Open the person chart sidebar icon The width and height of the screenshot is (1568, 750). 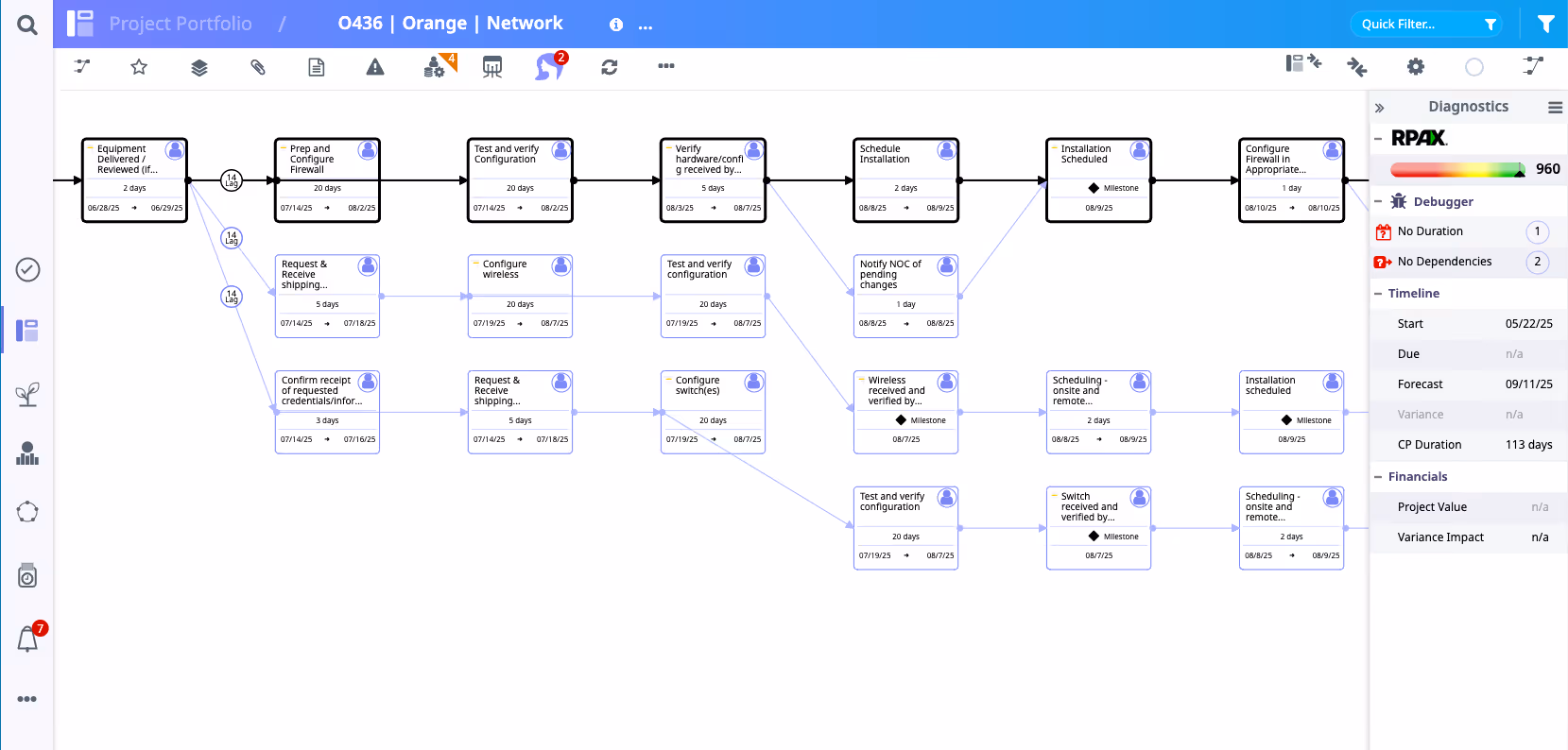[x=27, y=453]
